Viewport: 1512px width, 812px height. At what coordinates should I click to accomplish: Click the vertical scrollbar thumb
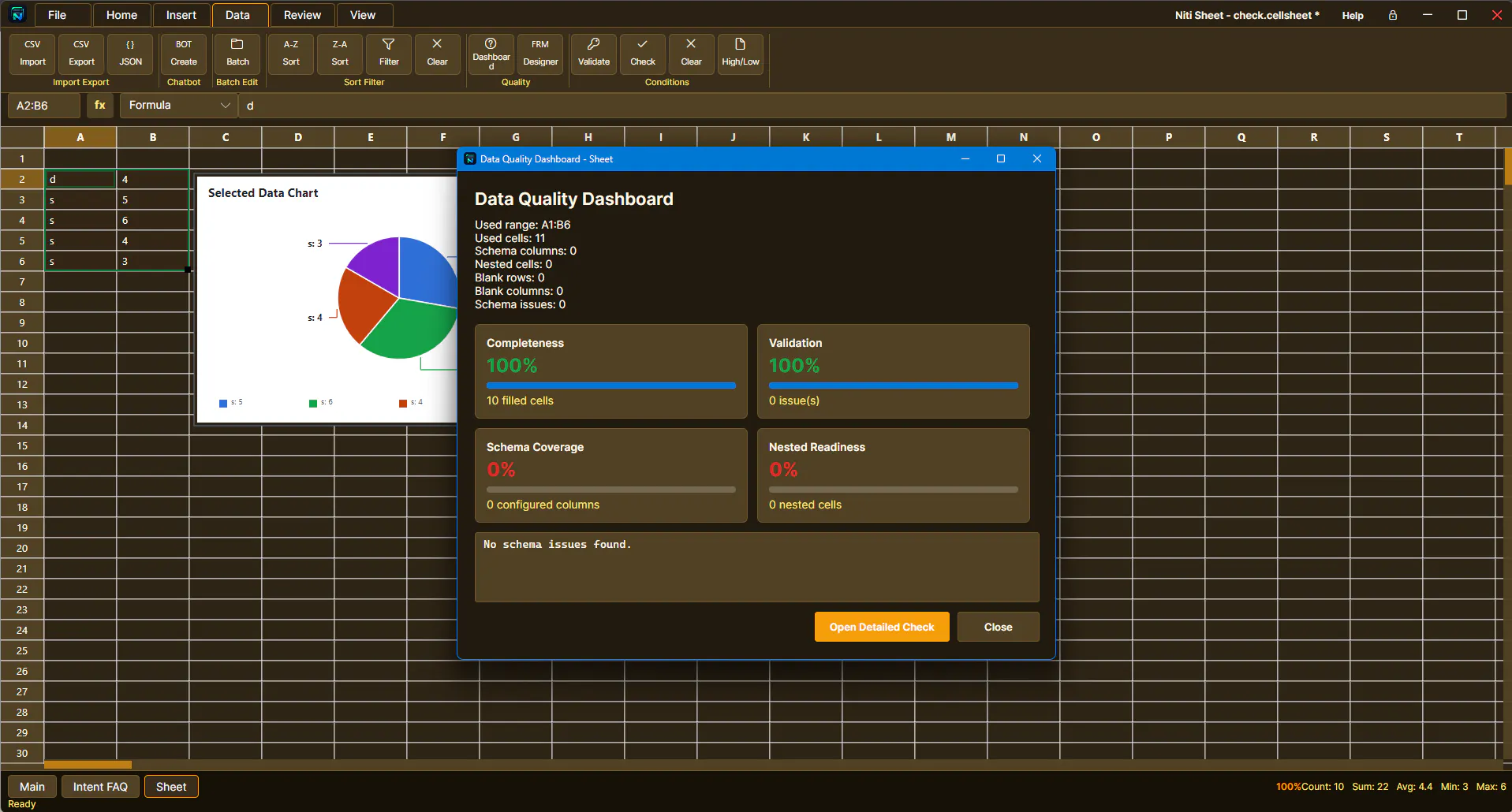tap(1508, 166)
